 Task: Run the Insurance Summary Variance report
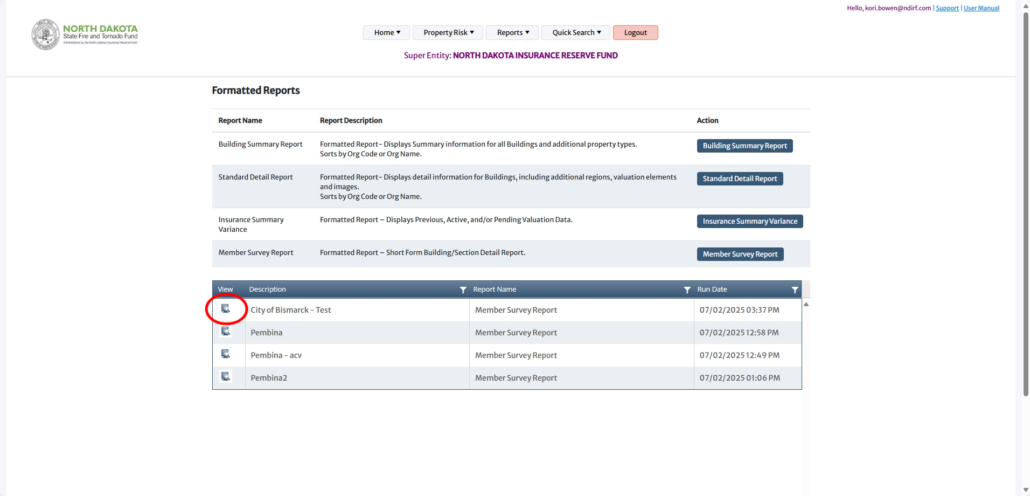click(750, 221)
